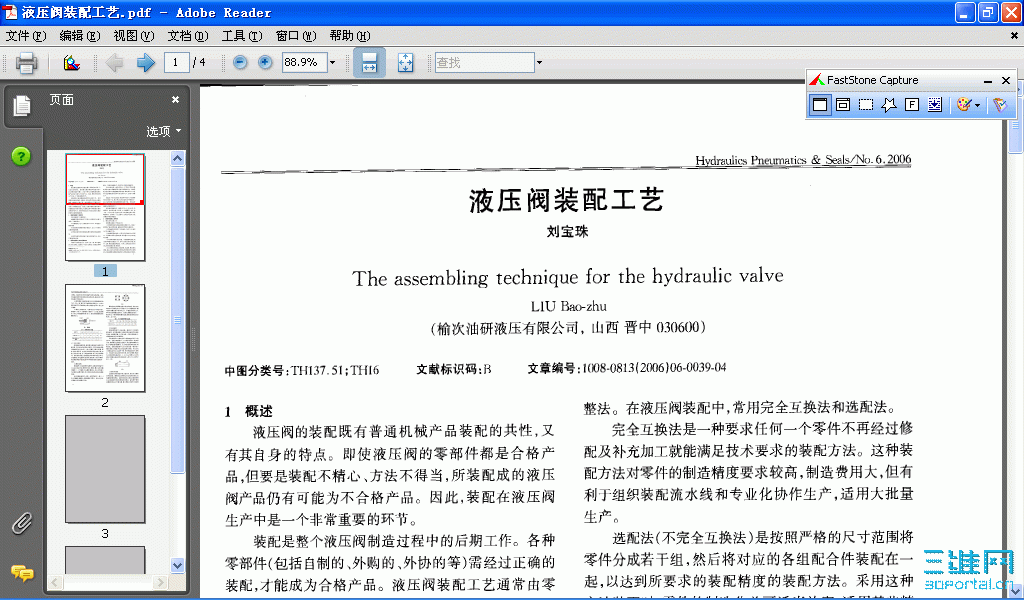
Task: Close the PDF document with menu-bar X
Action: (x=1014, y=36)
